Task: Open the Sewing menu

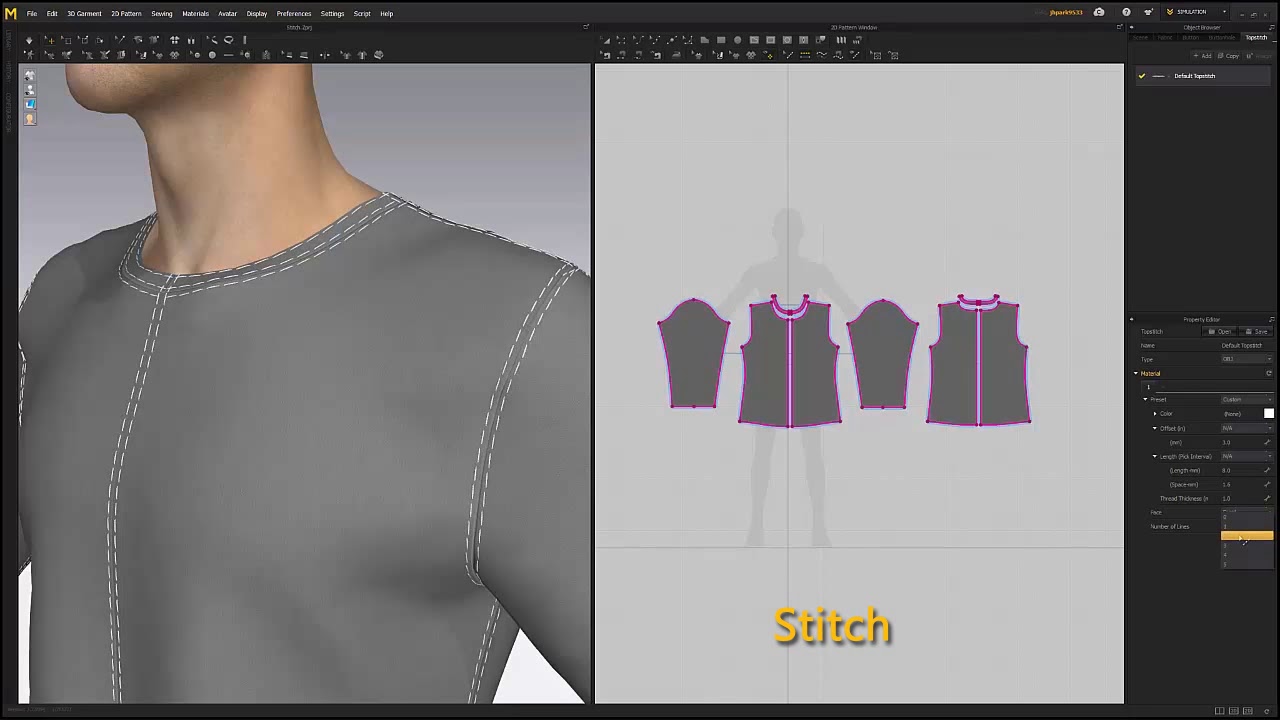Action: click(x=162, y=13)
